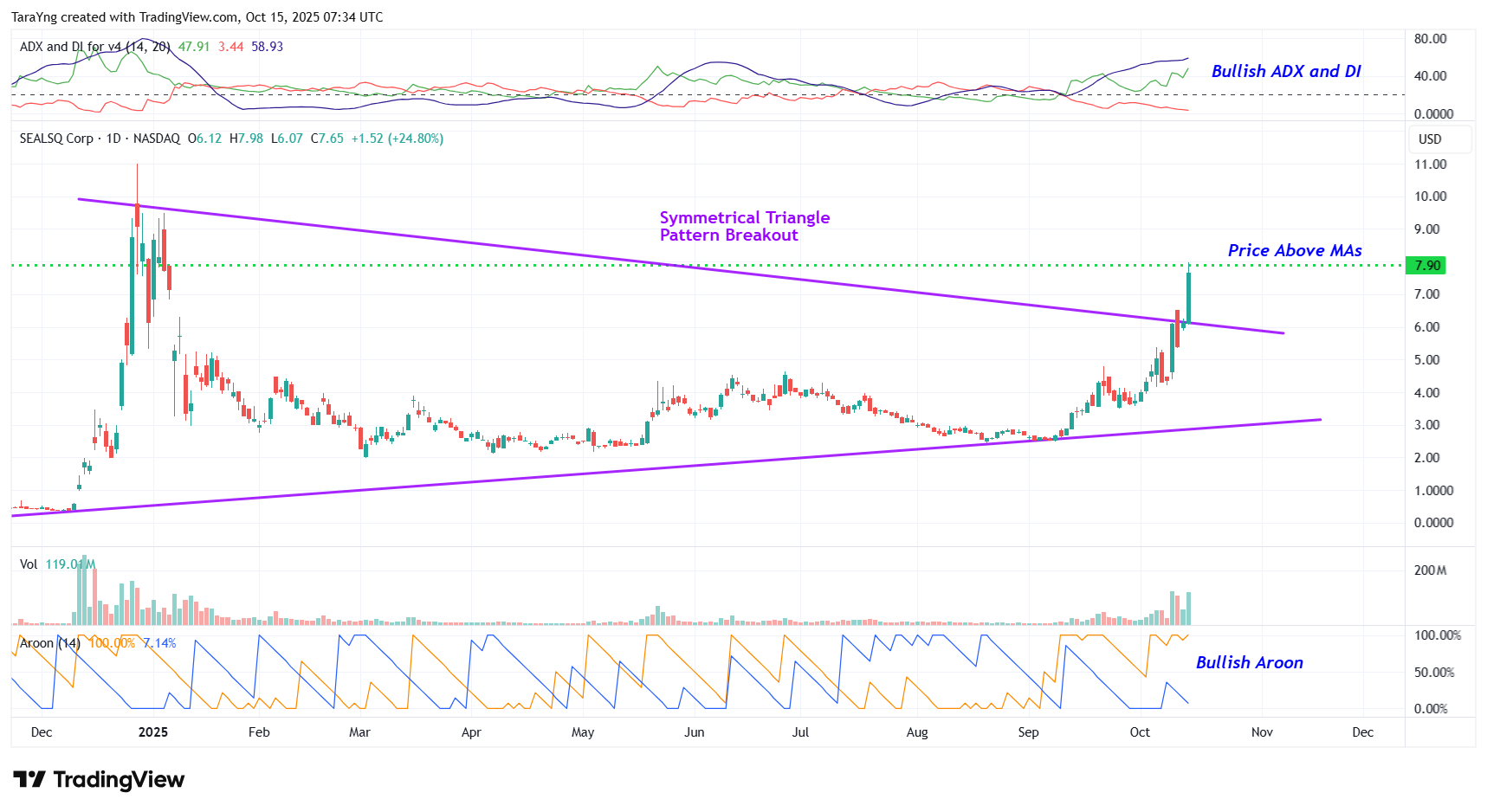Click the 2025 label on time axis

[x=153, y=732]
